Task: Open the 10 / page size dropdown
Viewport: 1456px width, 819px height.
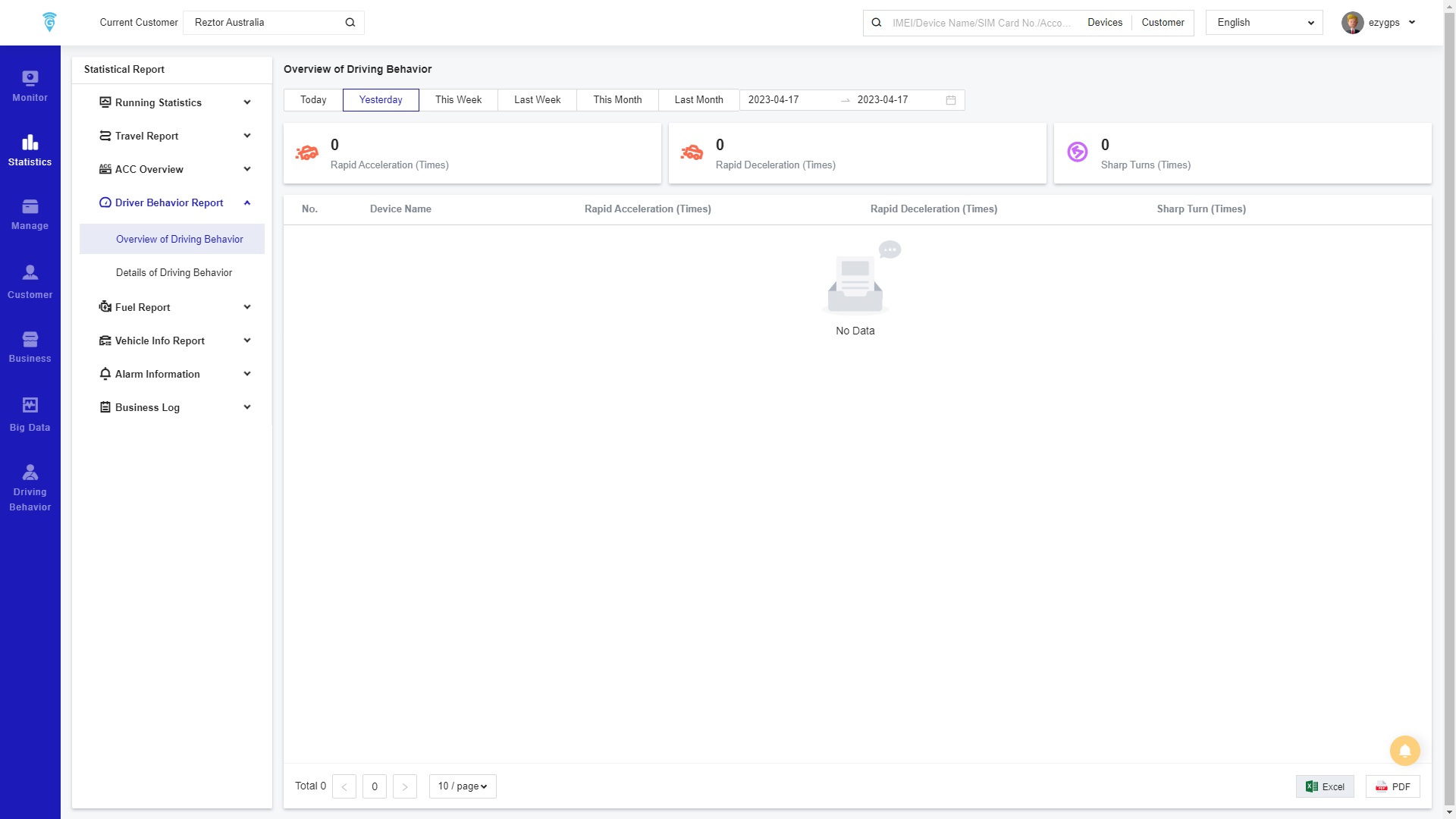Action: pos(463,786)
